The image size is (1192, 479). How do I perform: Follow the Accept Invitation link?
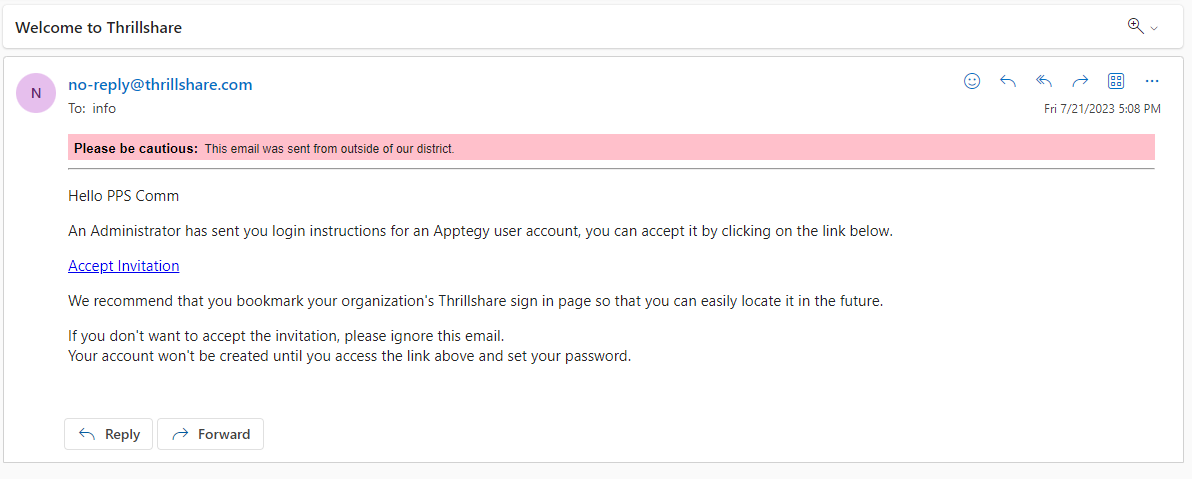(x=124, y=266)
